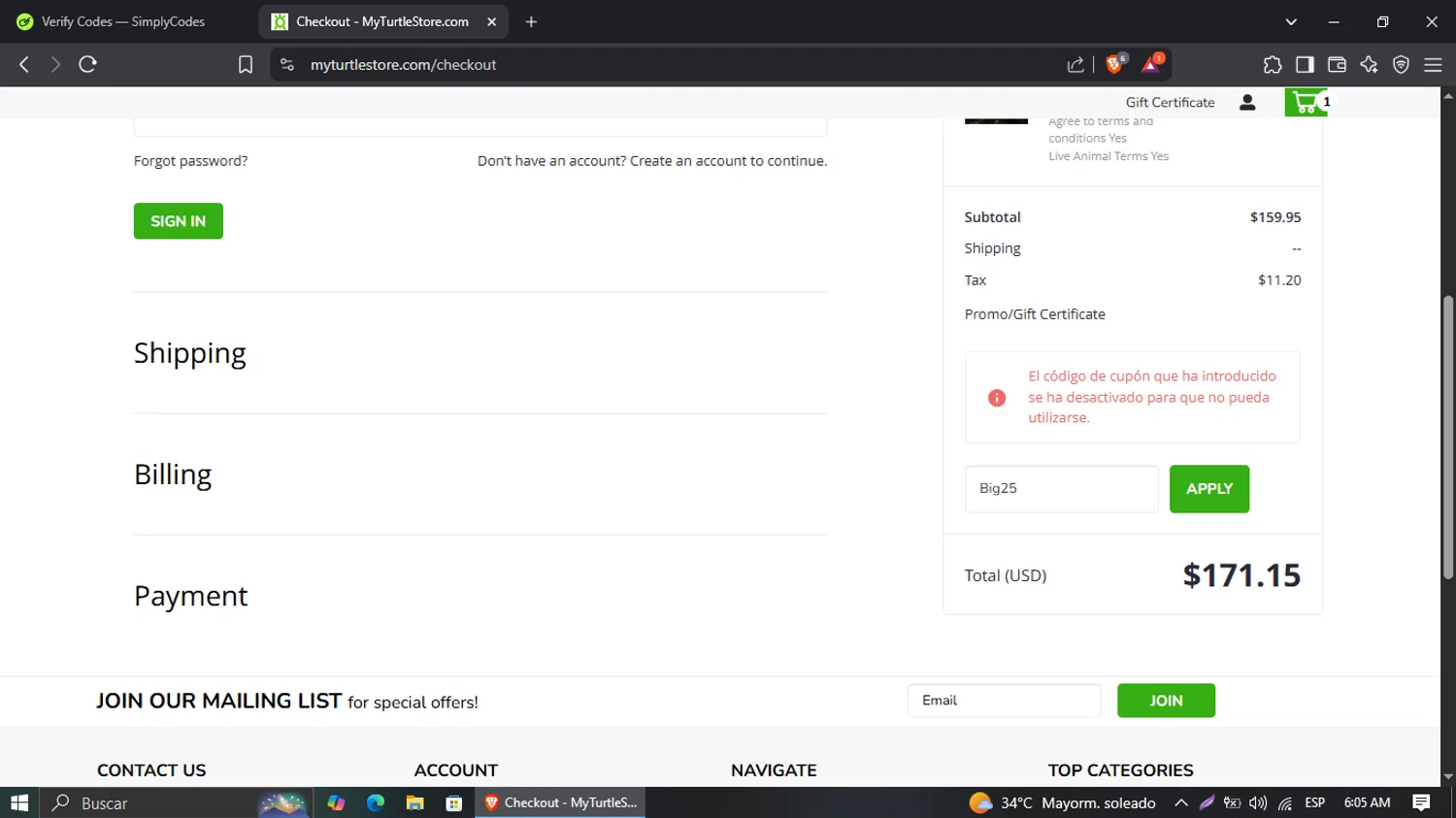1456x818 pixels.
Task: Open File Explorer from the taskbar
Action: [414, 802]
